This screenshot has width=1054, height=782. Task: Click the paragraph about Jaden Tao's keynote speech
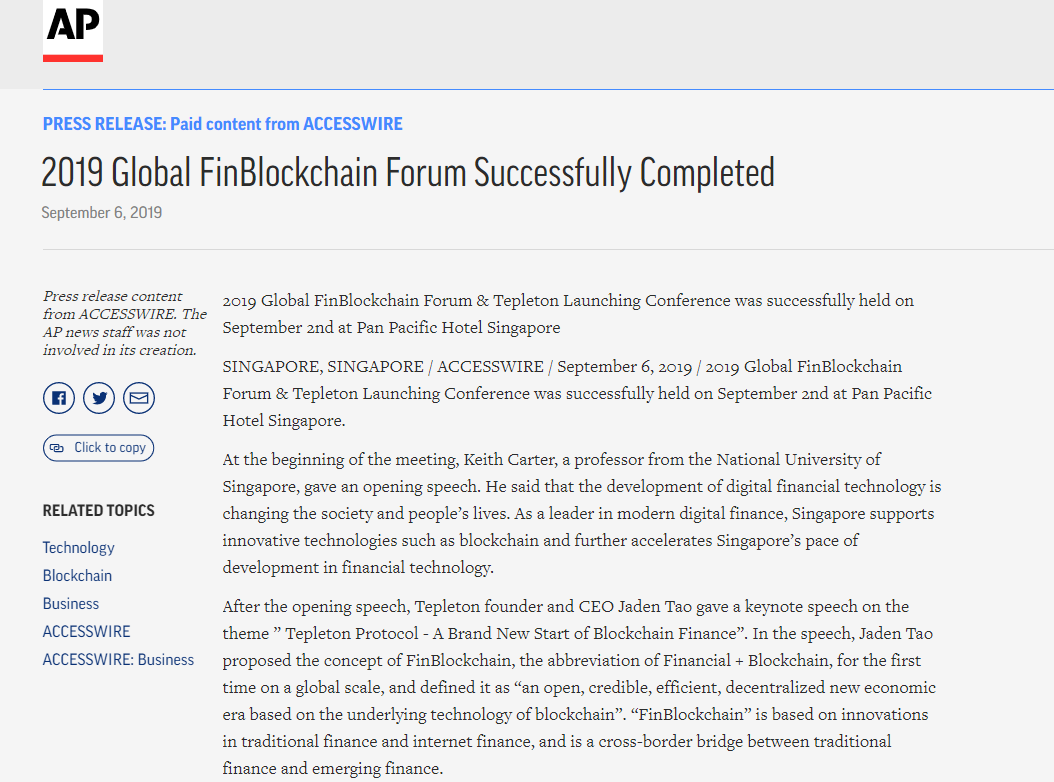click(x=579, y=687)
